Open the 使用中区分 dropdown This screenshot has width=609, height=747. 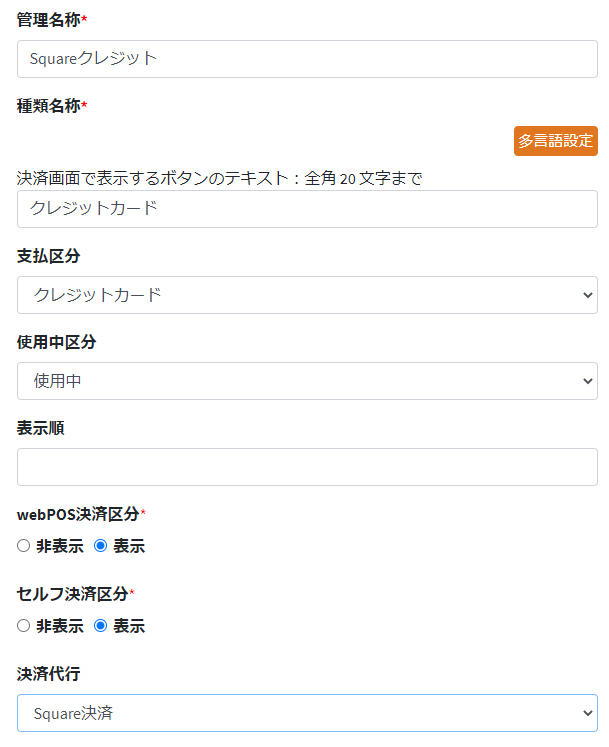(307, 381)
